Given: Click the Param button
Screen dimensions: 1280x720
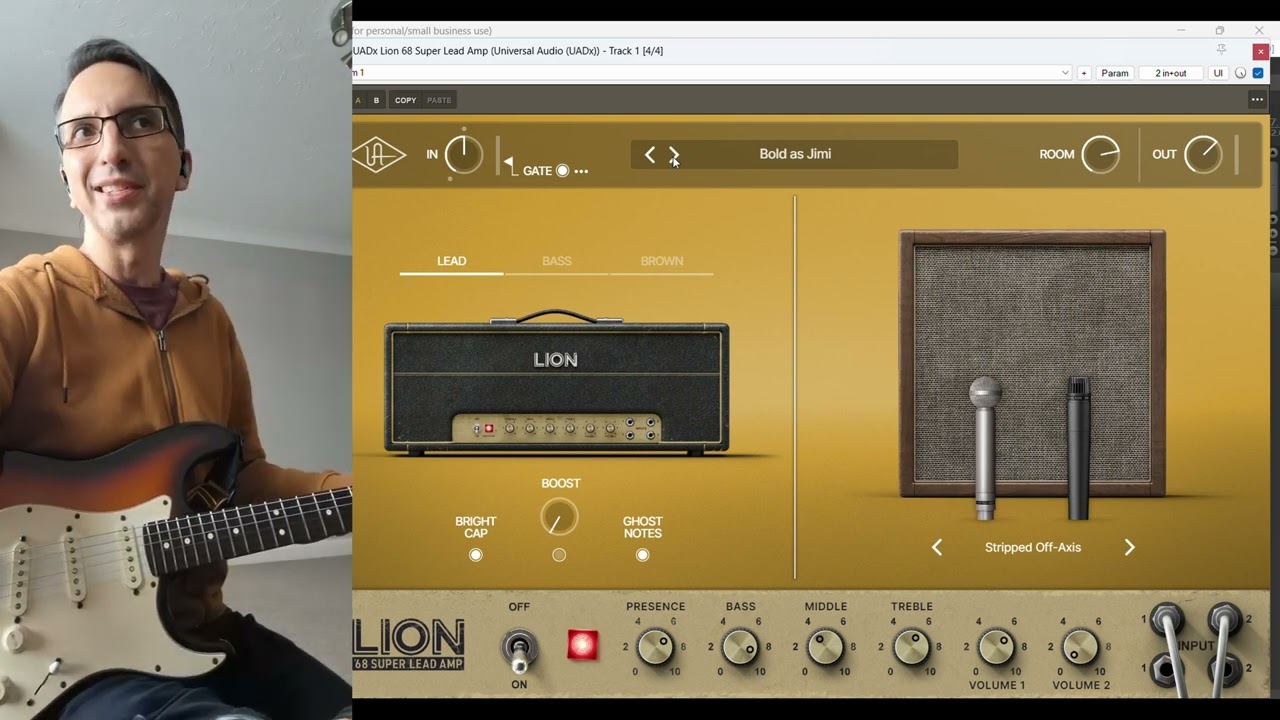Looking at the screenshot, I should point(1115,73).
